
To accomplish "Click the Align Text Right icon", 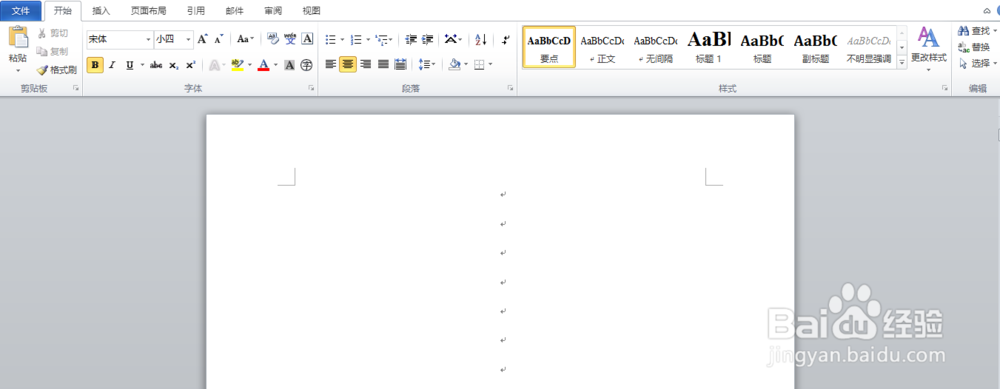I will [x=365, y=64].
